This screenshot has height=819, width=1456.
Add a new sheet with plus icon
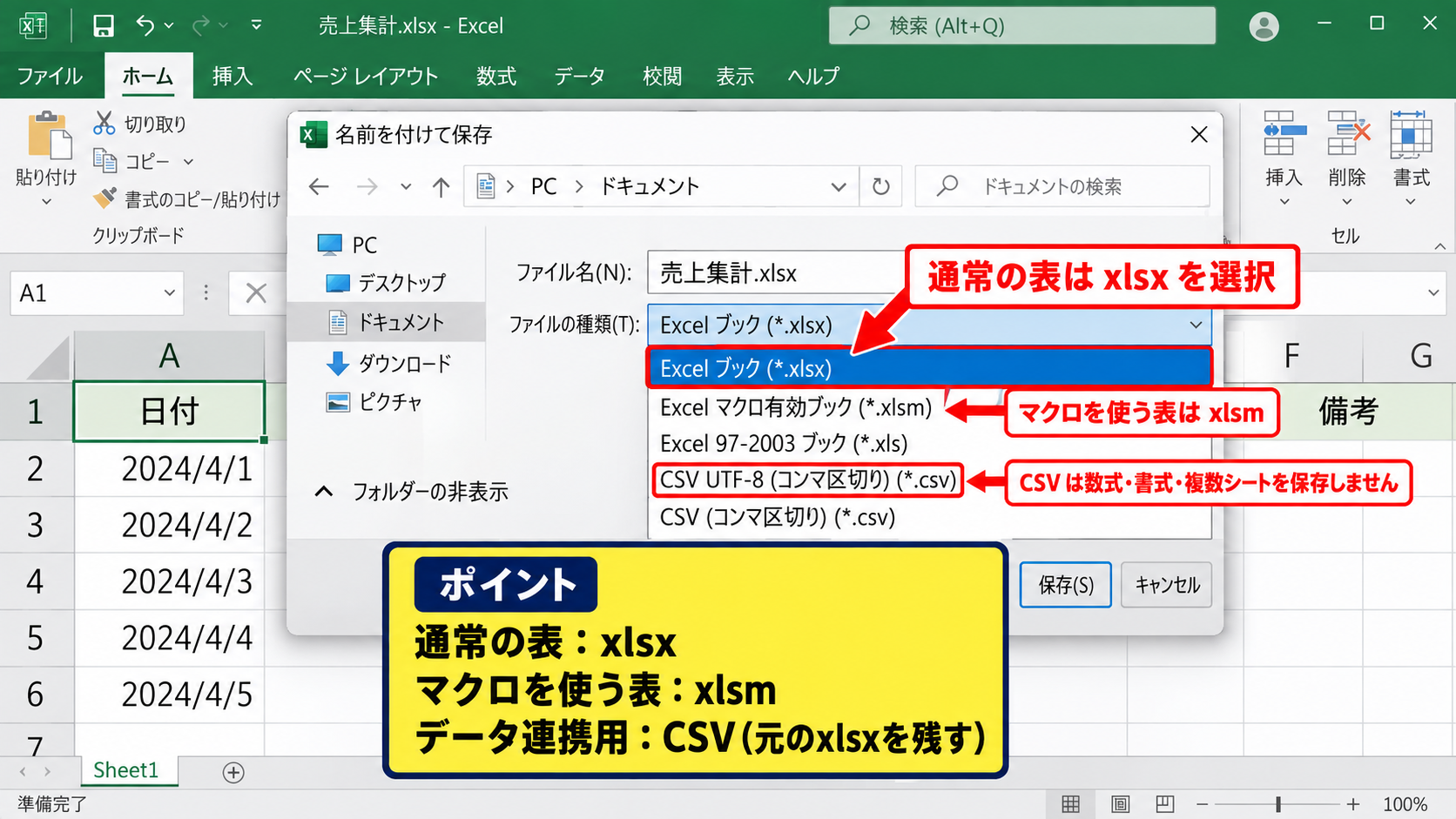point(233,772)
